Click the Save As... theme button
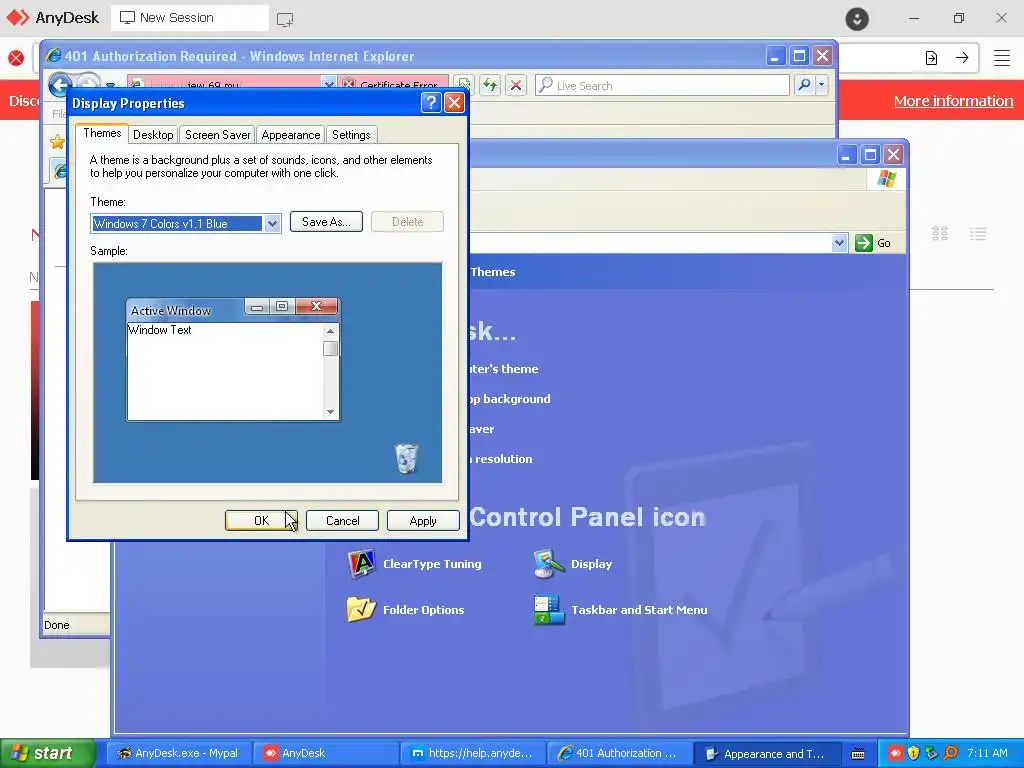Image resolution: width=1024 pixels, height=768 pixels. (x=326, y=222)
